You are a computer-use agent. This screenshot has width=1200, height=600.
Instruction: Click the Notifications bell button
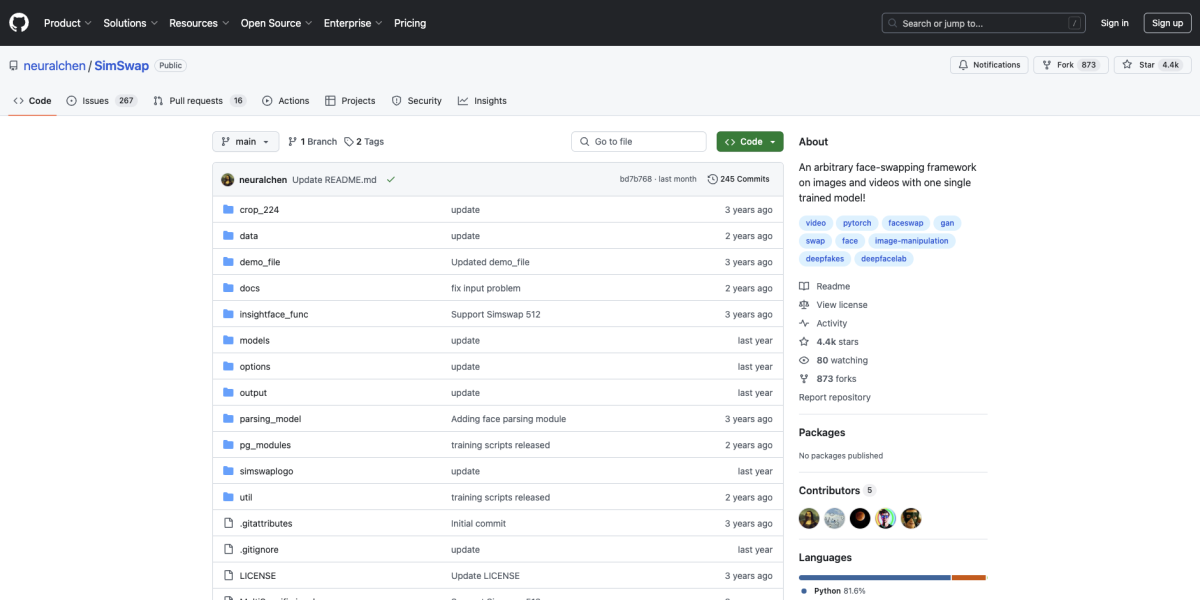[988, 65]
